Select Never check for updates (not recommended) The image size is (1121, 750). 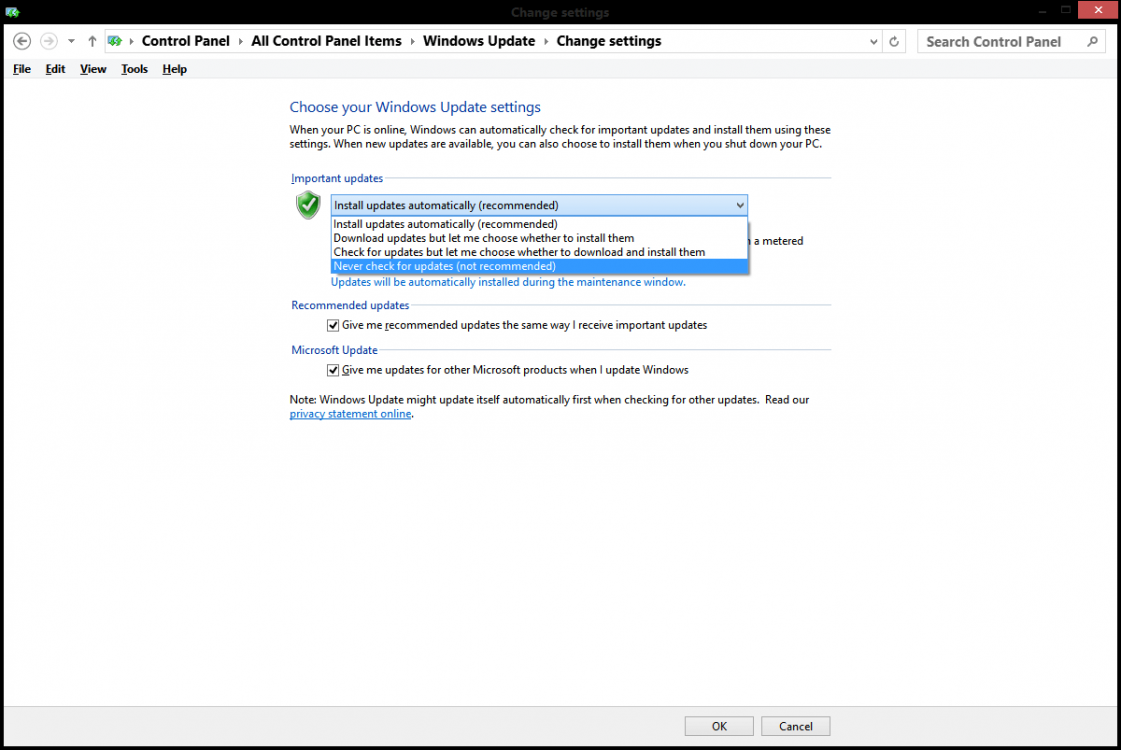(x=539, y=266)
